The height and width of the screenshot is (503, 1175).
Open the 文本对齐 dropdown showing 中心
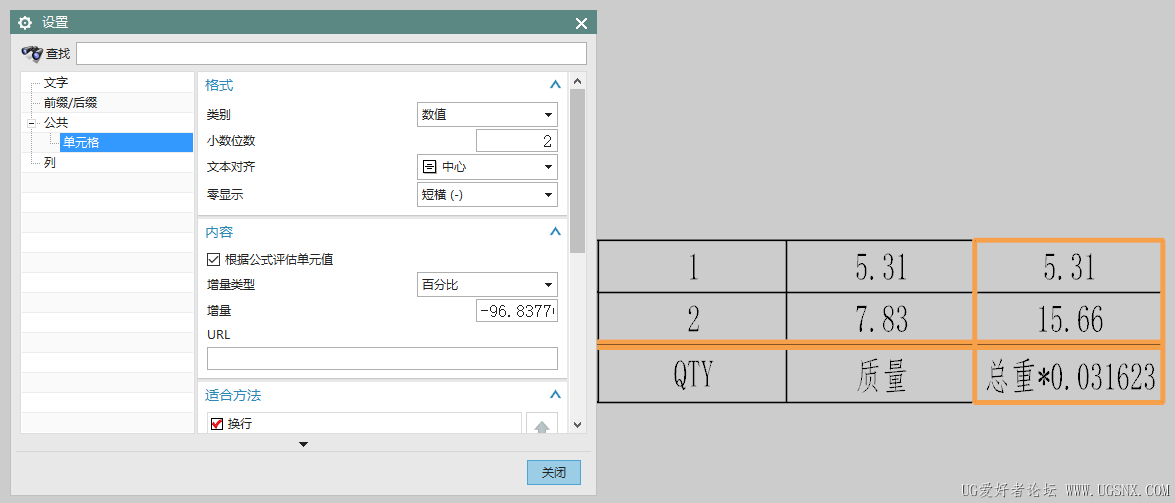click(487, 166)
